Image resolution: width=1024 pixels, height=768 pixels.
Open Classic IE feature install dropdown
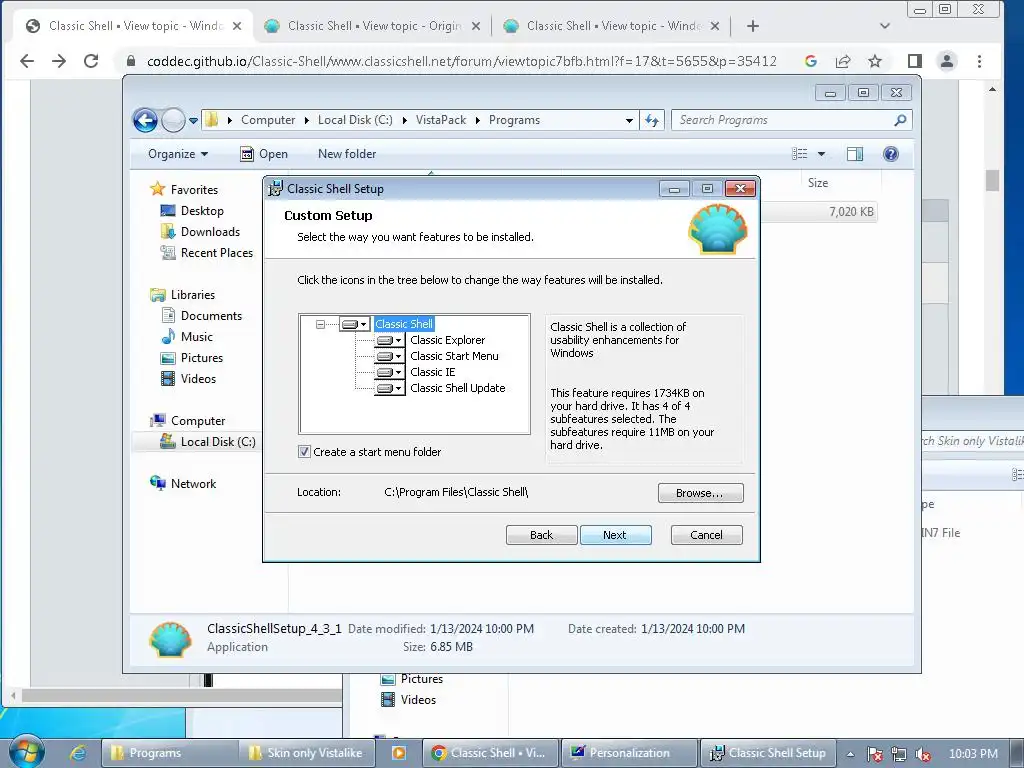(389, 372)
